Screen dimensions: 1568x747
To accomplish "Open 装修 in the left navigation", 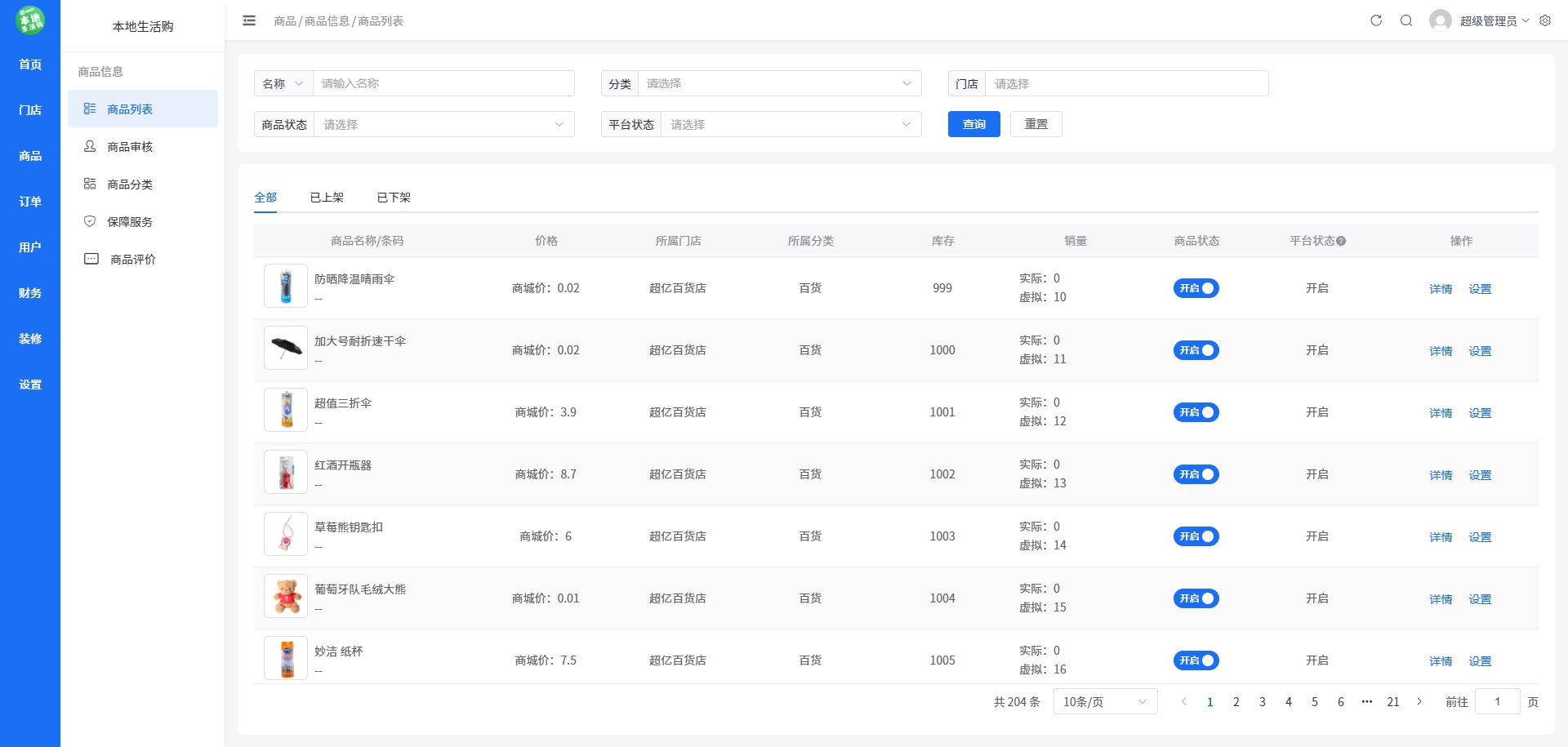I will pyautogui.click(x=30, y=339).
